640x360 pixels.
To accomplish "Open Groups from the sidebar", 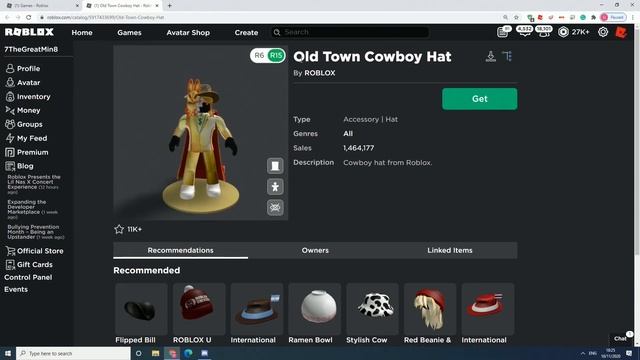I will (x=24, y=124).
